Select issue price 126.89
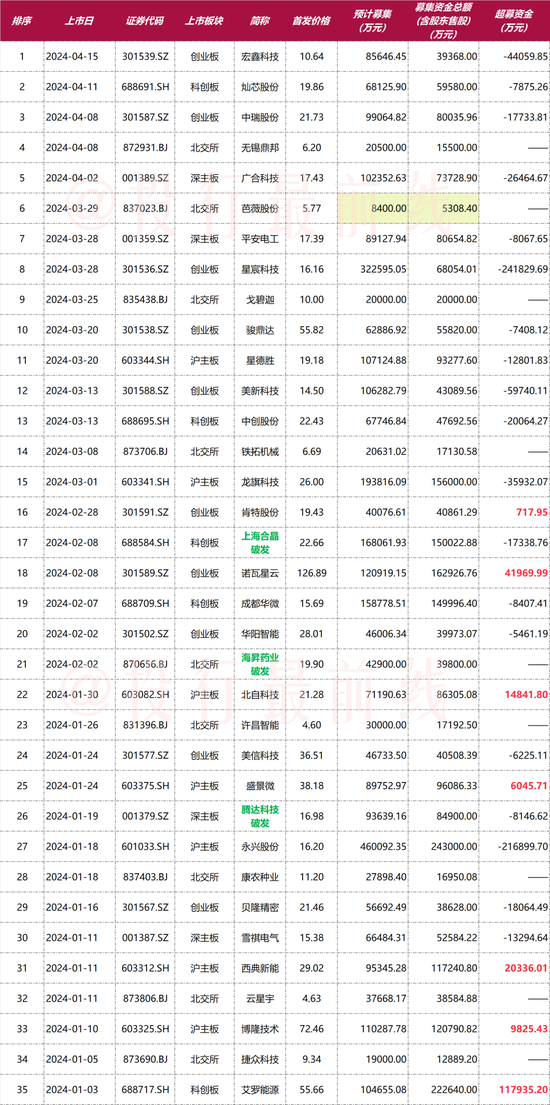This screenshot has width=550, height=1105. [311, 573]
